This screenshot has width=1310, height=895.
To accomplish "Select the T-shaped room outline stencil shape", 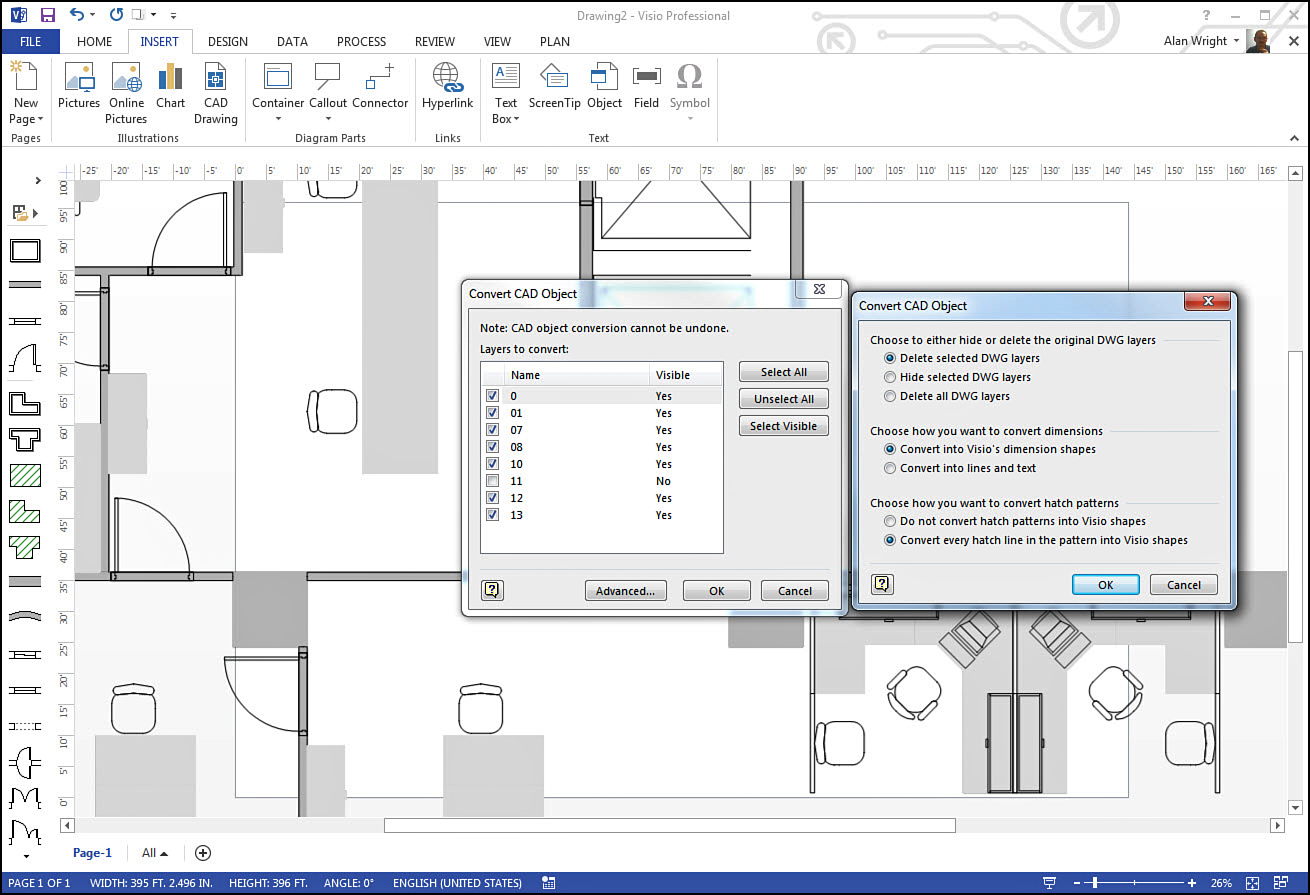I will point(25,439).
